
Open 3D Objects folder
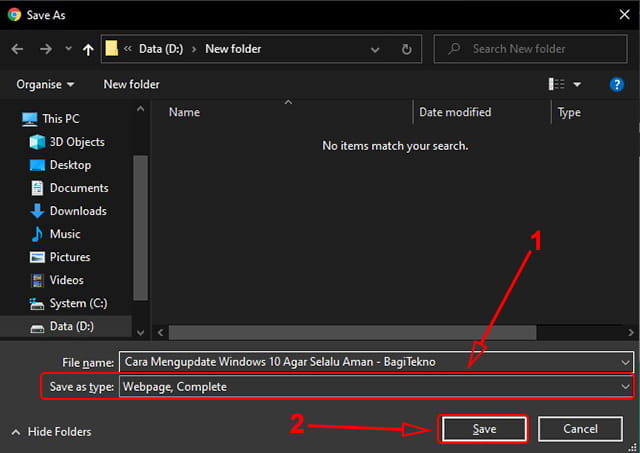[77, 142]
